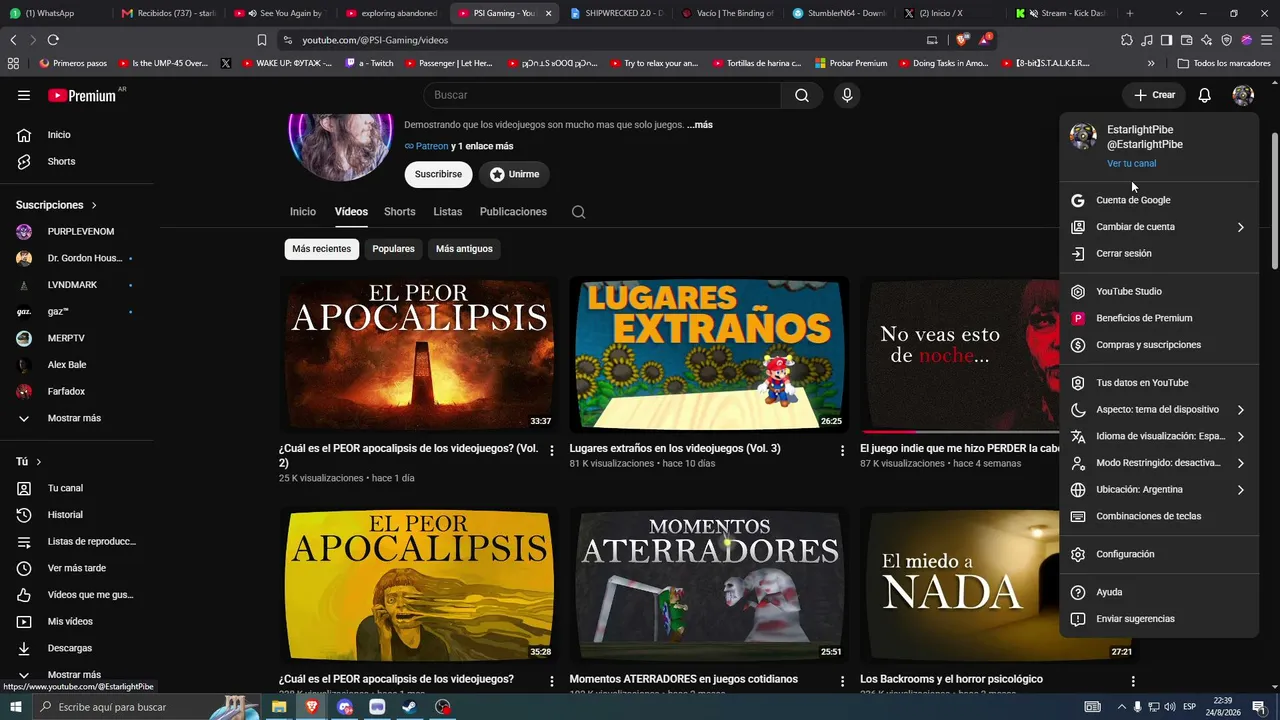
Task: Click the browser address bar URL
Action: point(375,40)
